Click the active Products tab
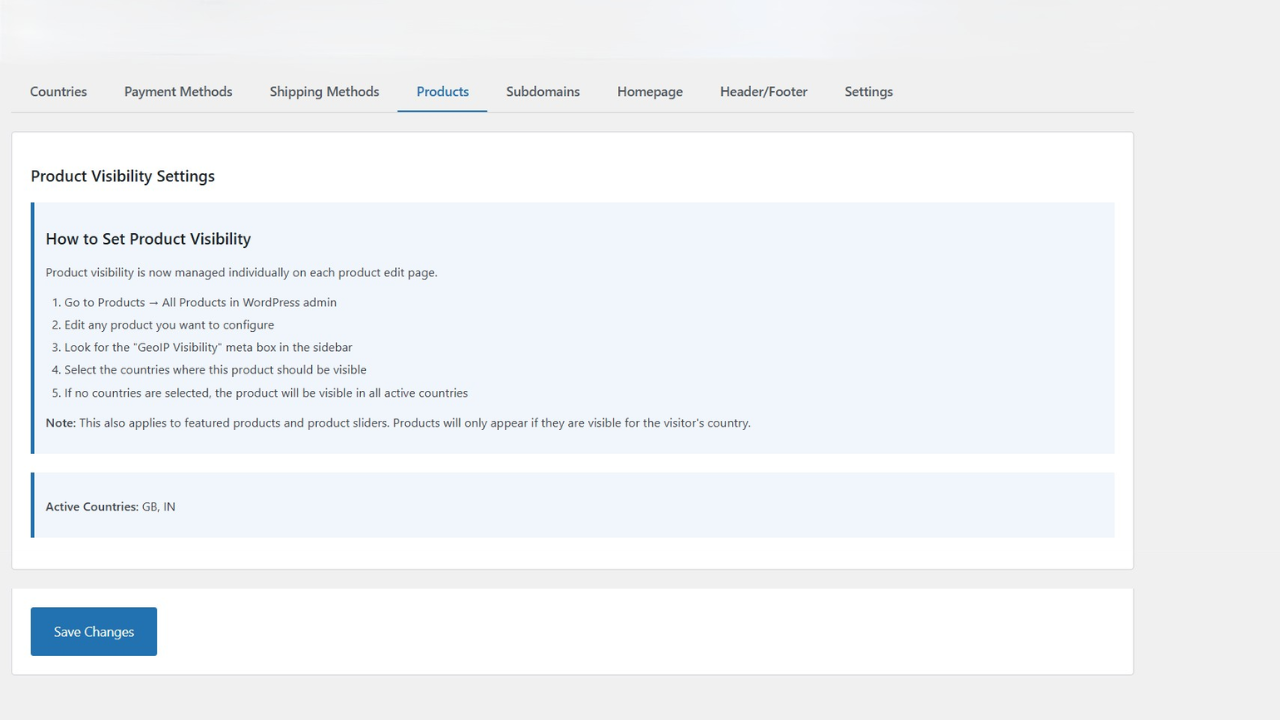 (x=442, y=91)
